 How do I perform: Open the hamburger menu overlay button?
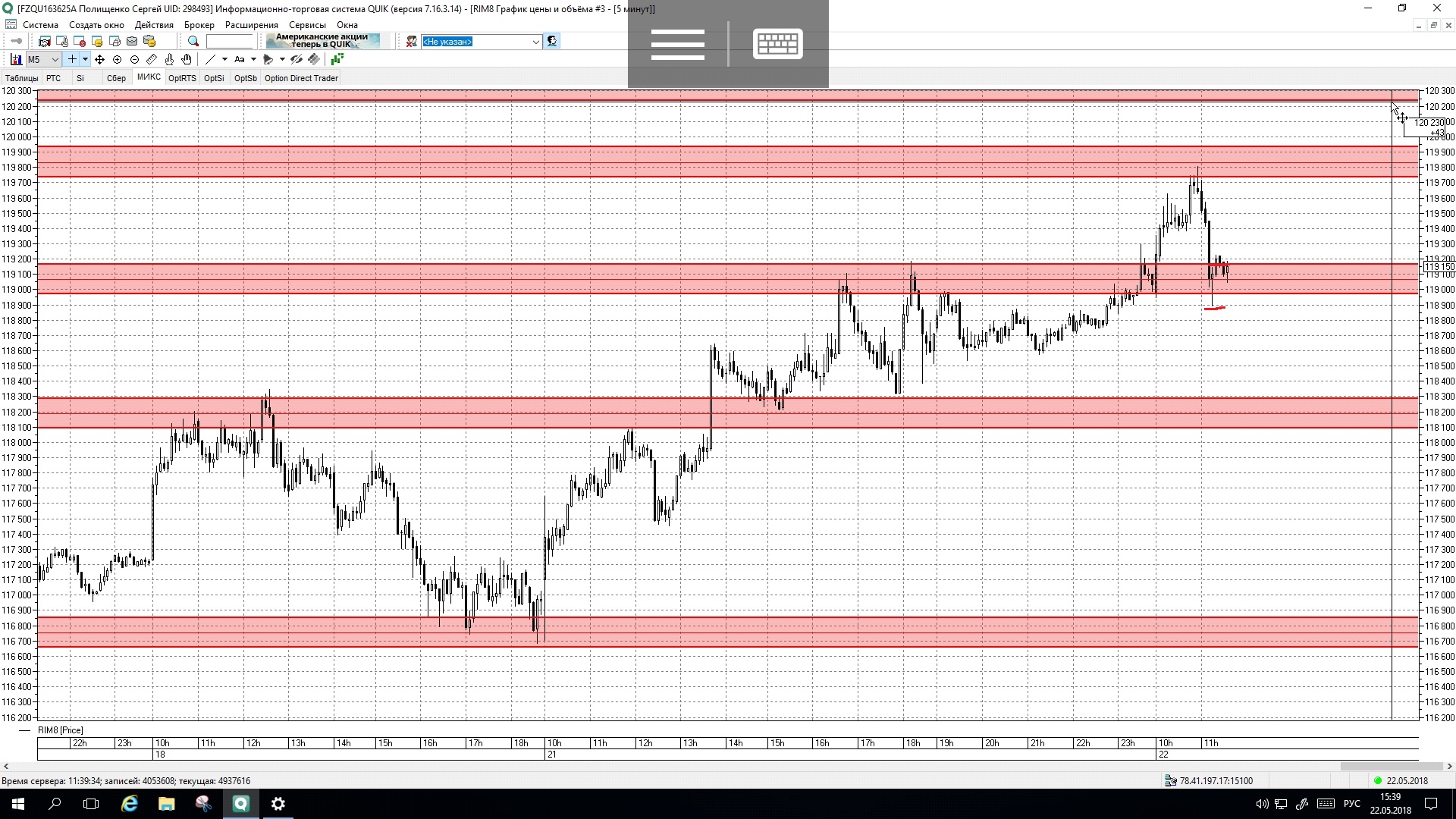[x=677, y=43]
